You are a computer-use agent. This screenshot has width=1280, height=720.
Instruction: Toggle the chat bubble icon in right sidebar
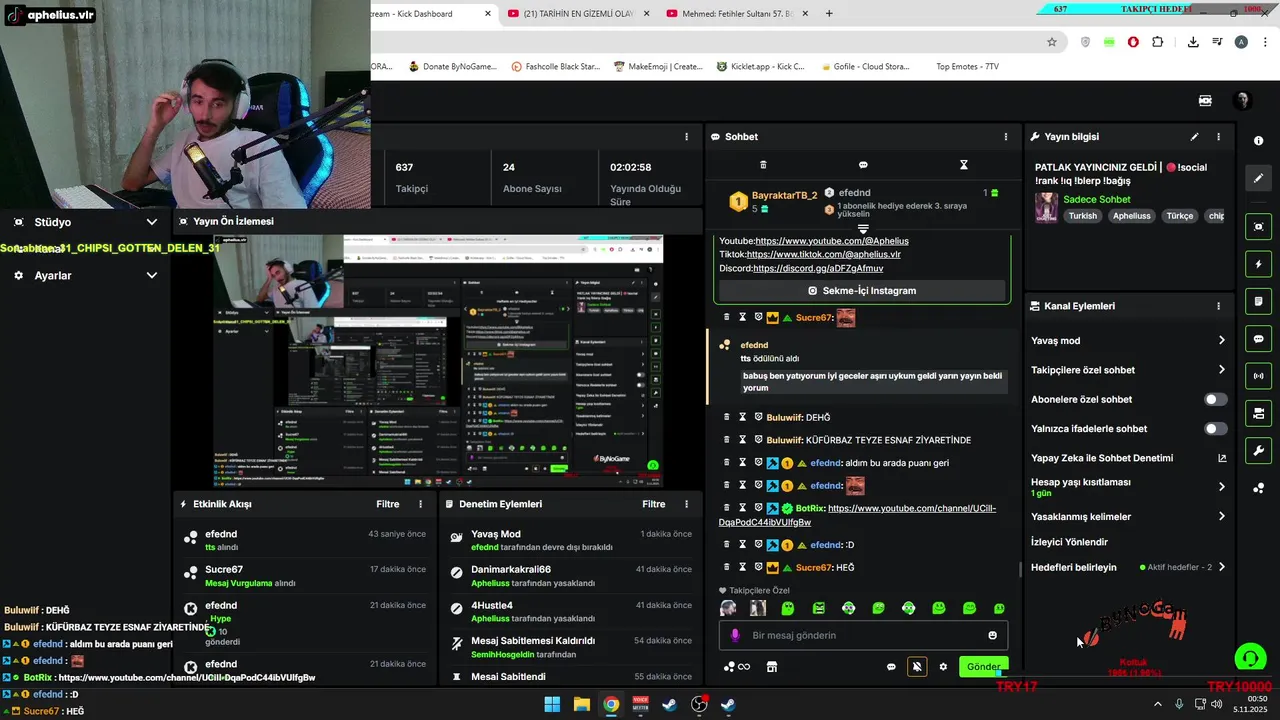click(x=1259, y=339)
